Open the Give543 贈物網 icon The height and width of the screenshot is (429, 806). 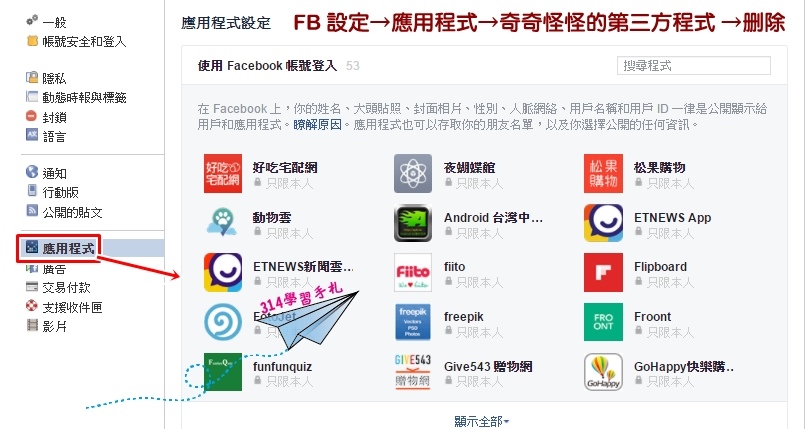click(413, 372)
